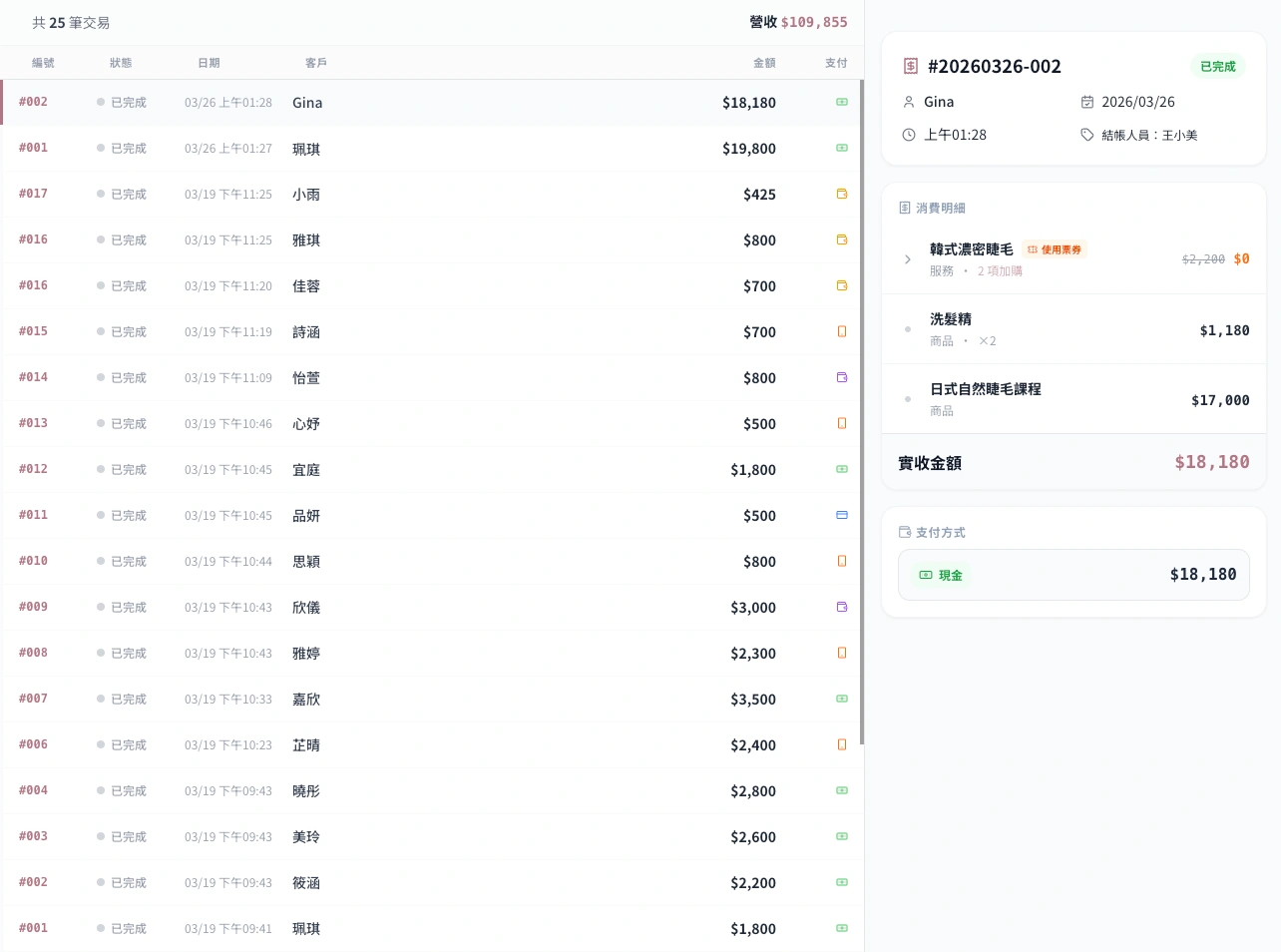Click the person icon next to Gina
Viewport: 1281px width, 952px height.
click(909, 102)
